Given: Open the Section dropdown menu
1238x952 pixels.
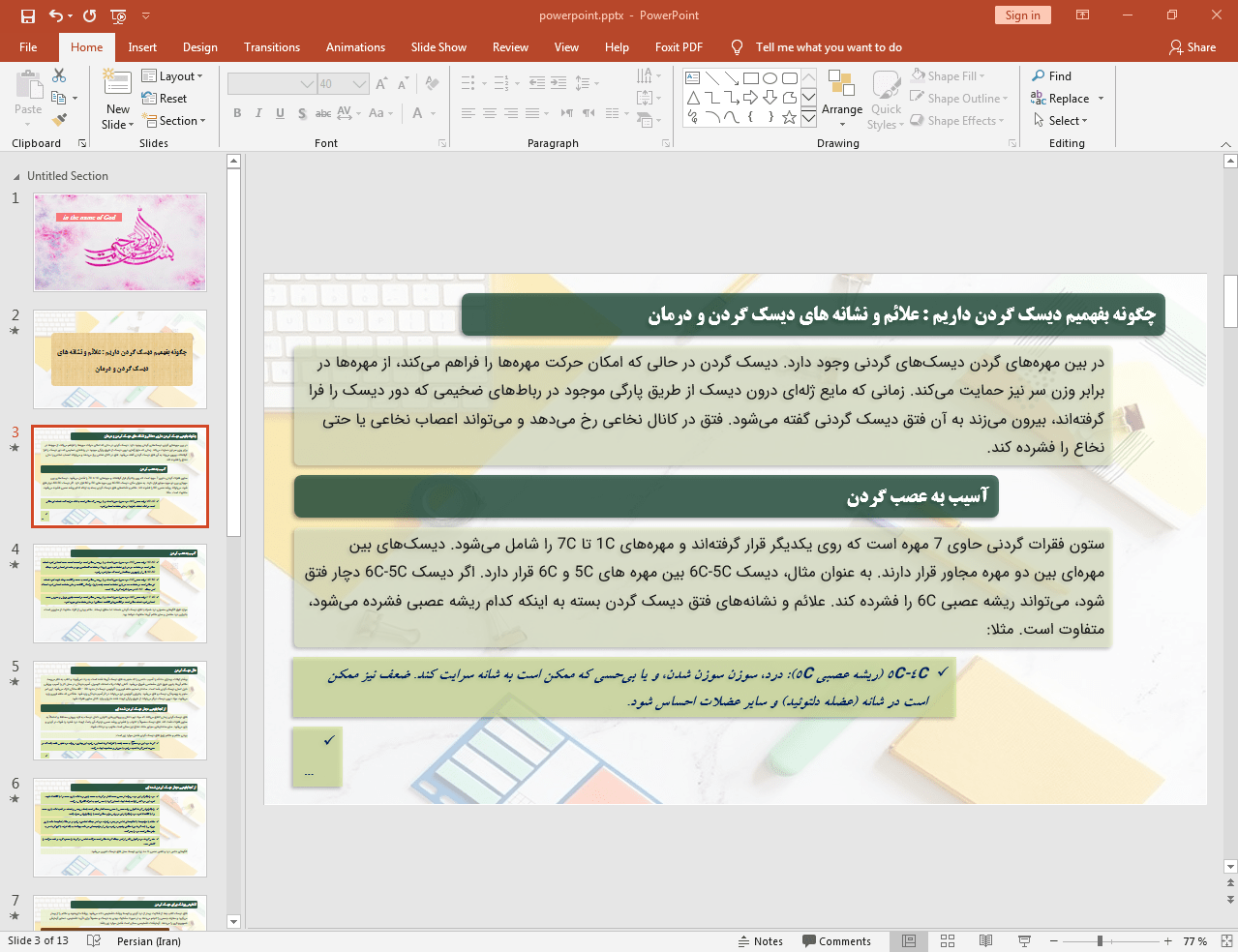Looking at the screenshot, I should coord(175,121).
